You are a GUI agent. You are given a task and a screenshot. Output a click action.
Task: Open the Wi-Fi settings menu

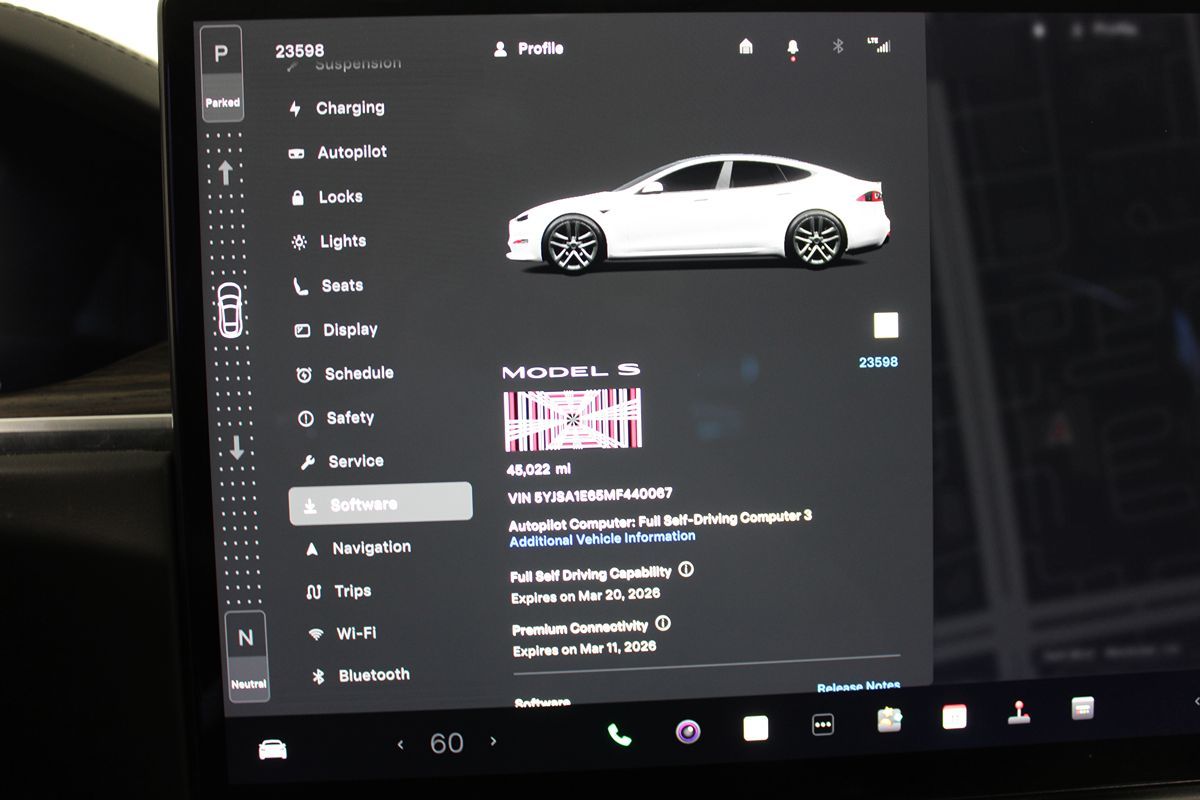click(342, 633)
